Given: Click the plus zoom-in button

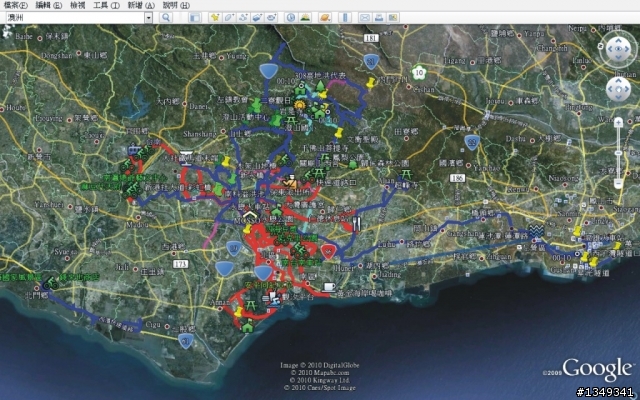Looking at the screenshot, I should (x=618, y=122).
